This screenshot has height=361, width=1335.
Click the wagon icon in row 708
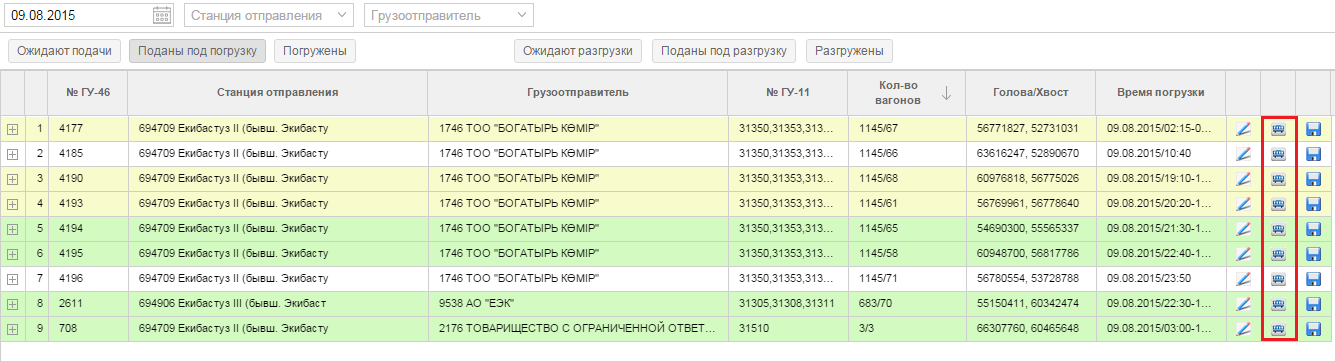[x=1278, y=329]
